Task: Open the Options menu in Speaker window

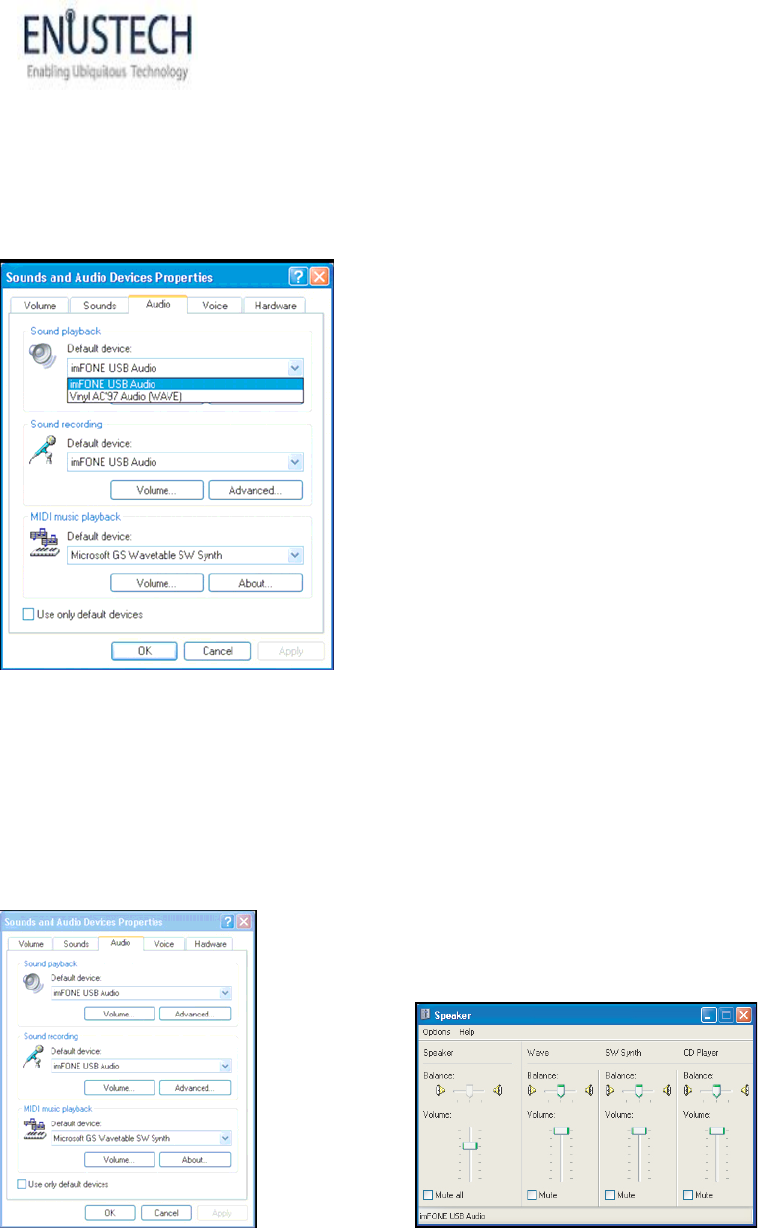Action: click(437, 1032)
